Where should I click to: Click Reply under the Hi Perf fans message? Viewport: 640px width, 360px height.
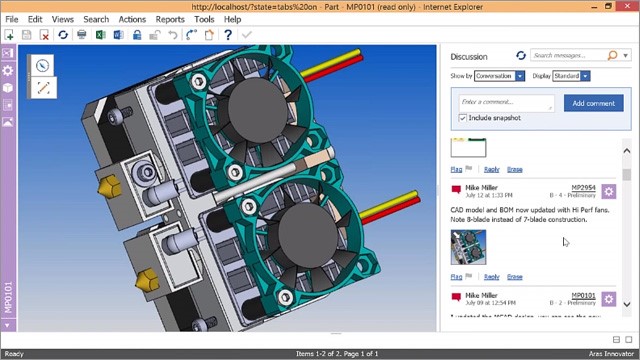click(x=491, y=277)
